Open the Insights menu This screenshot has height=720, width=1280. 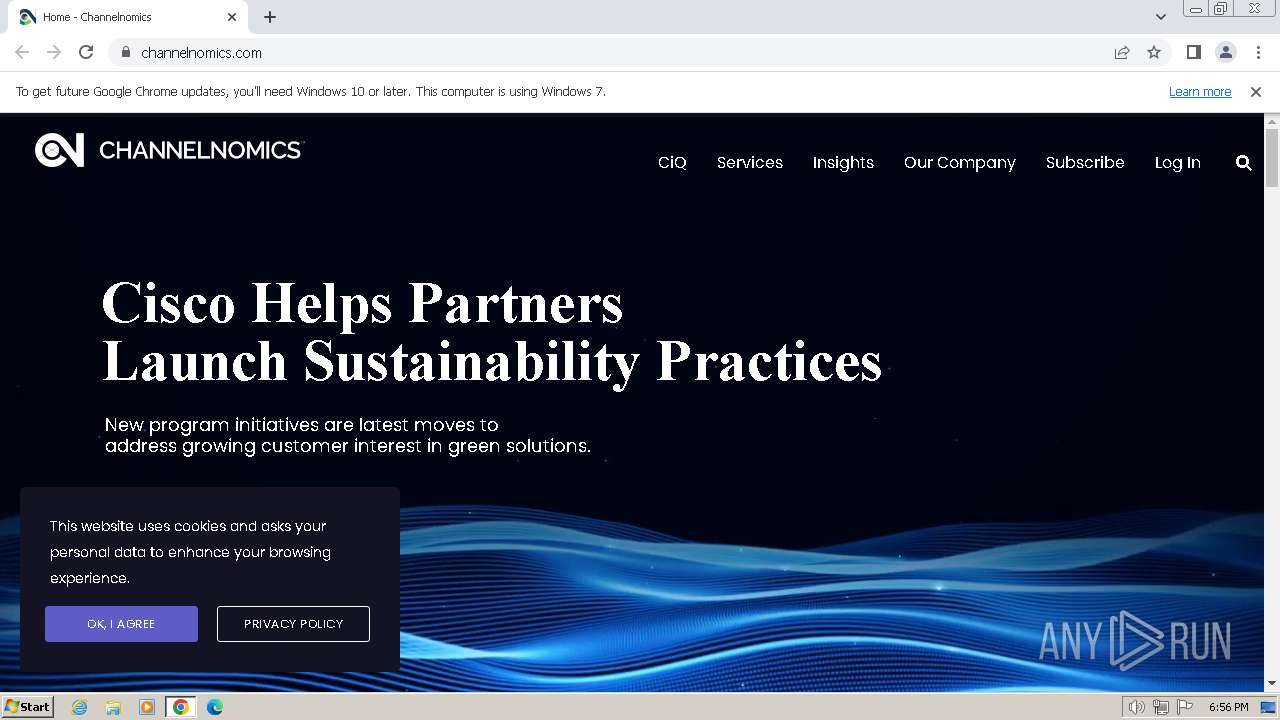(843, 162)
